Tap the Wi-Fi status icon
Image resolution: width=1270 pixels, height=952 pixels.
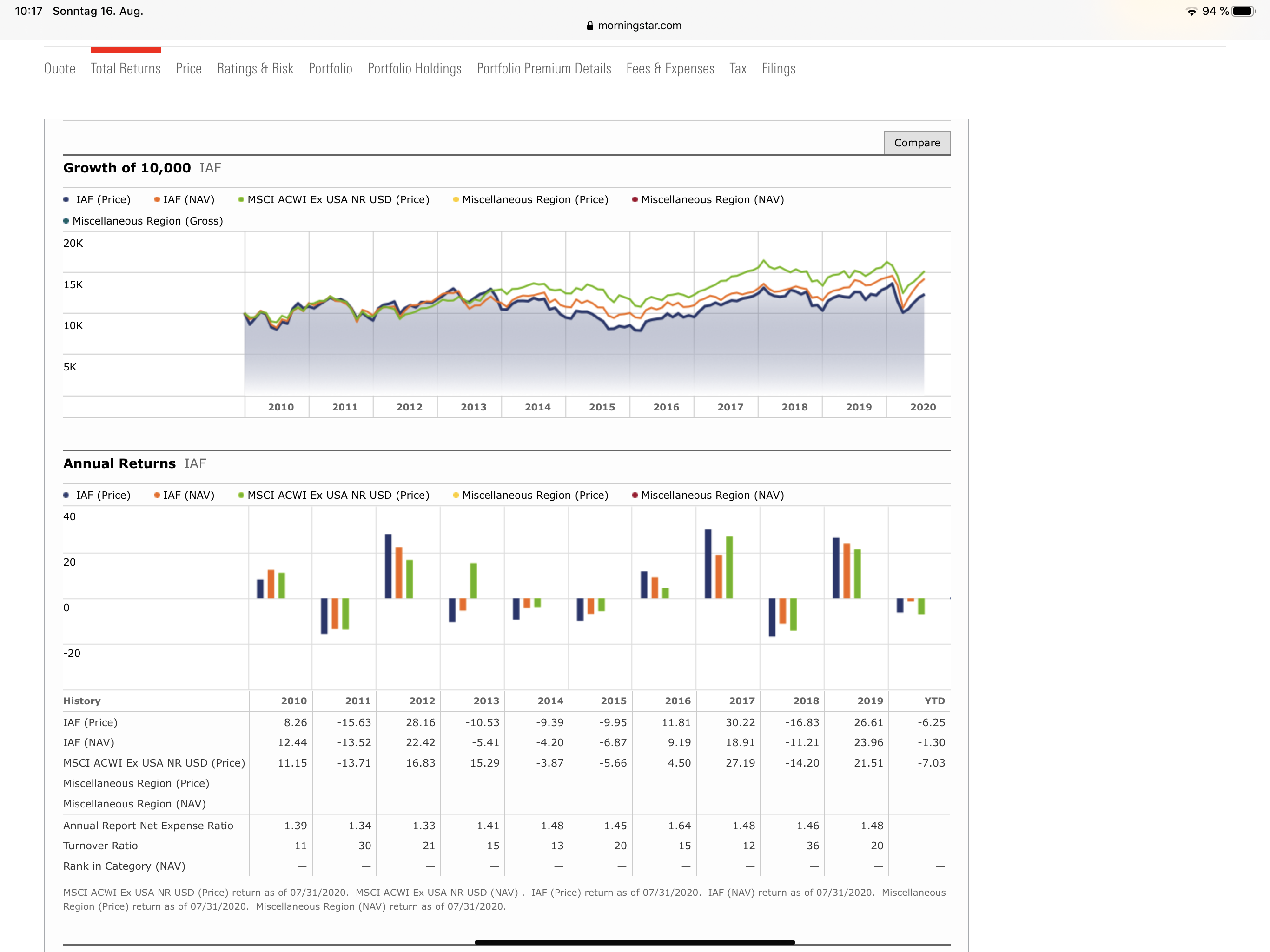pos(1192,12)
